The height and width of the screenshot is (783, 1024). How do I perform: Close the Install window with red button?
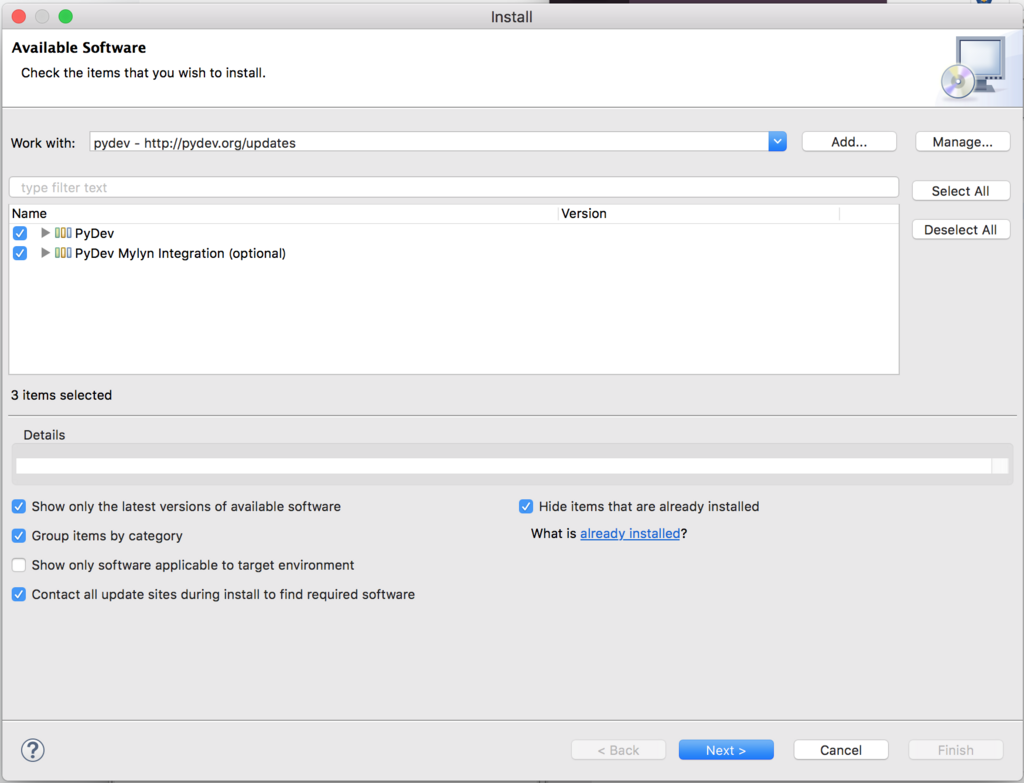pos(19,16)
